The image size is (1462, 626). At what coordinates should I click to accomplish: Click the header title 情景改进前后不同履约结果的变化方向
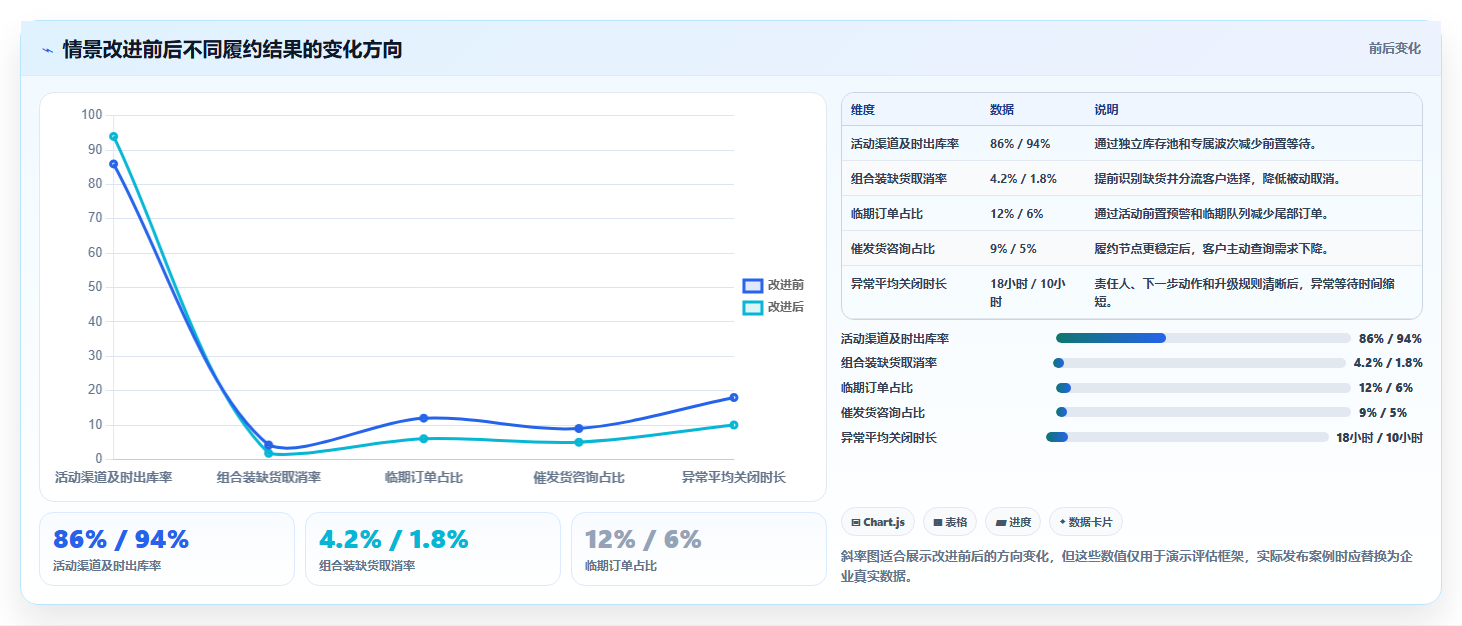coord(232,49)
